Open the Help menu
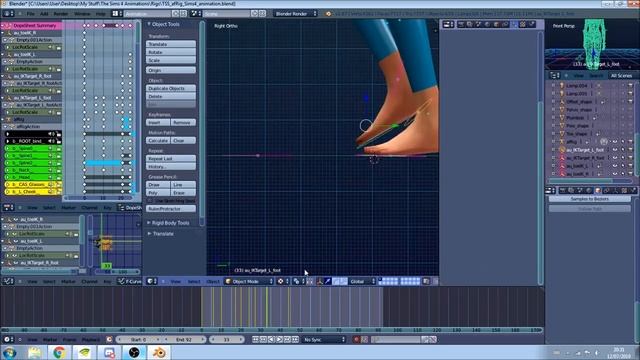640x360 pixels. (x=100, y=13)
